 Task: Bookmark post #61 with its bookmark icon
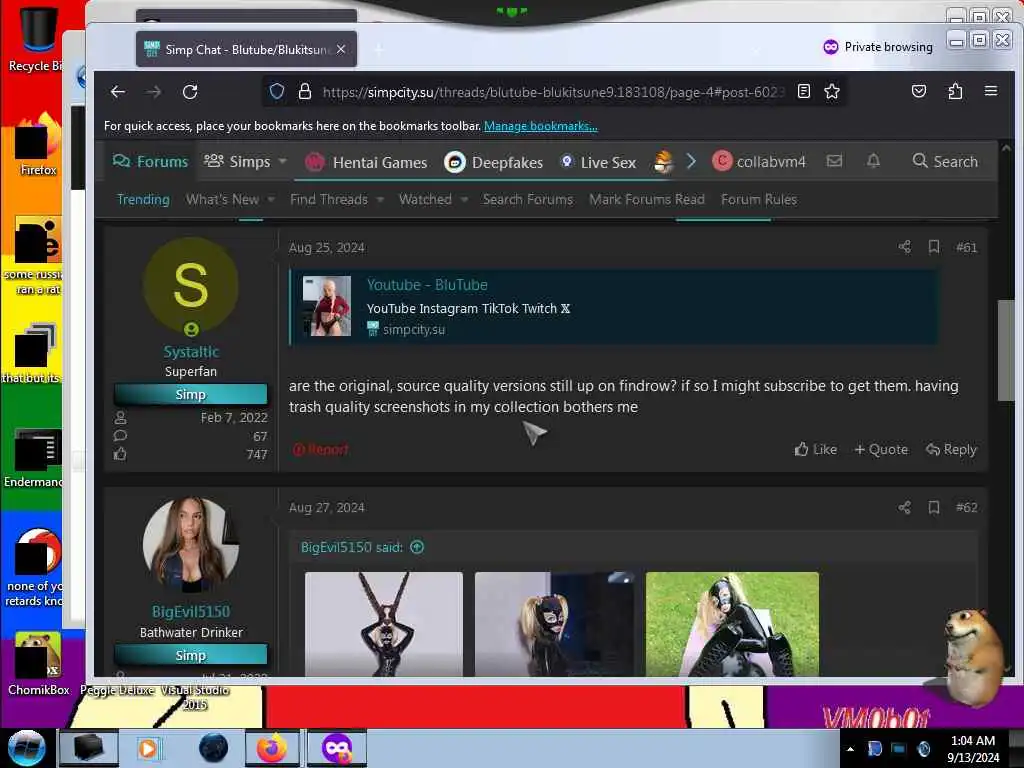point(934,247)
